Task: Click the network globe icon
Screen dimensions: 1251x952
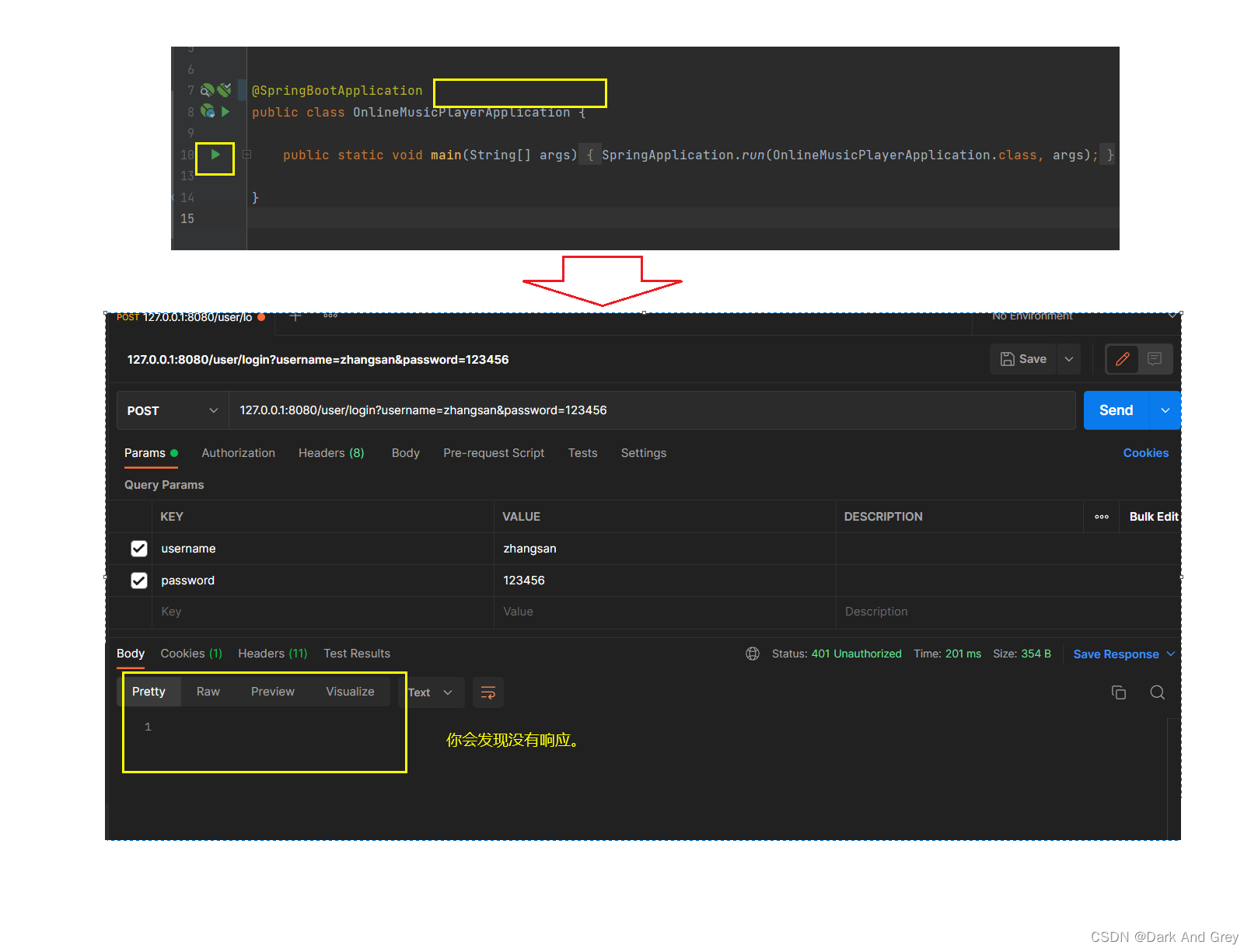Action: coord(753,654)
